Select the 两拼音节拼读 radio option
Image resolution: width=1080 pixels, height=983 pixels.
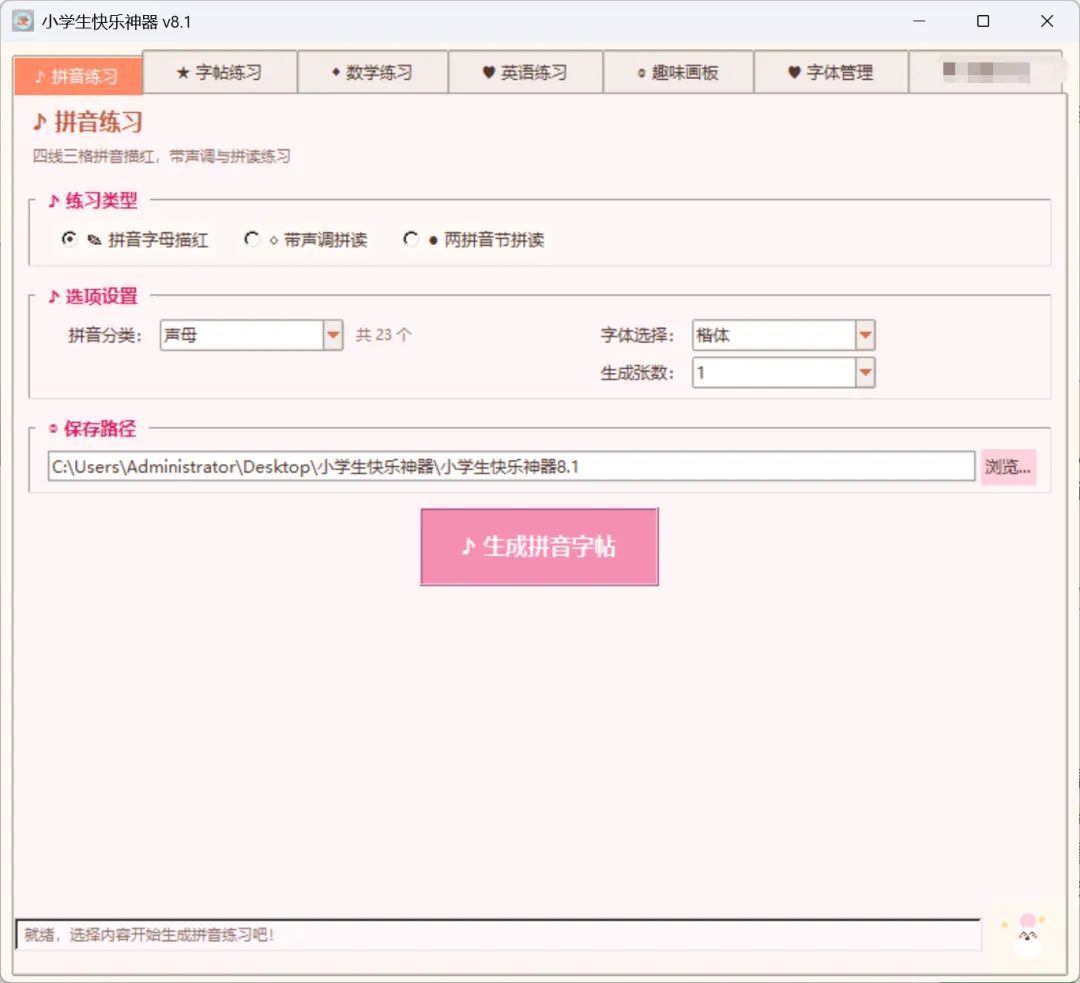474,239
